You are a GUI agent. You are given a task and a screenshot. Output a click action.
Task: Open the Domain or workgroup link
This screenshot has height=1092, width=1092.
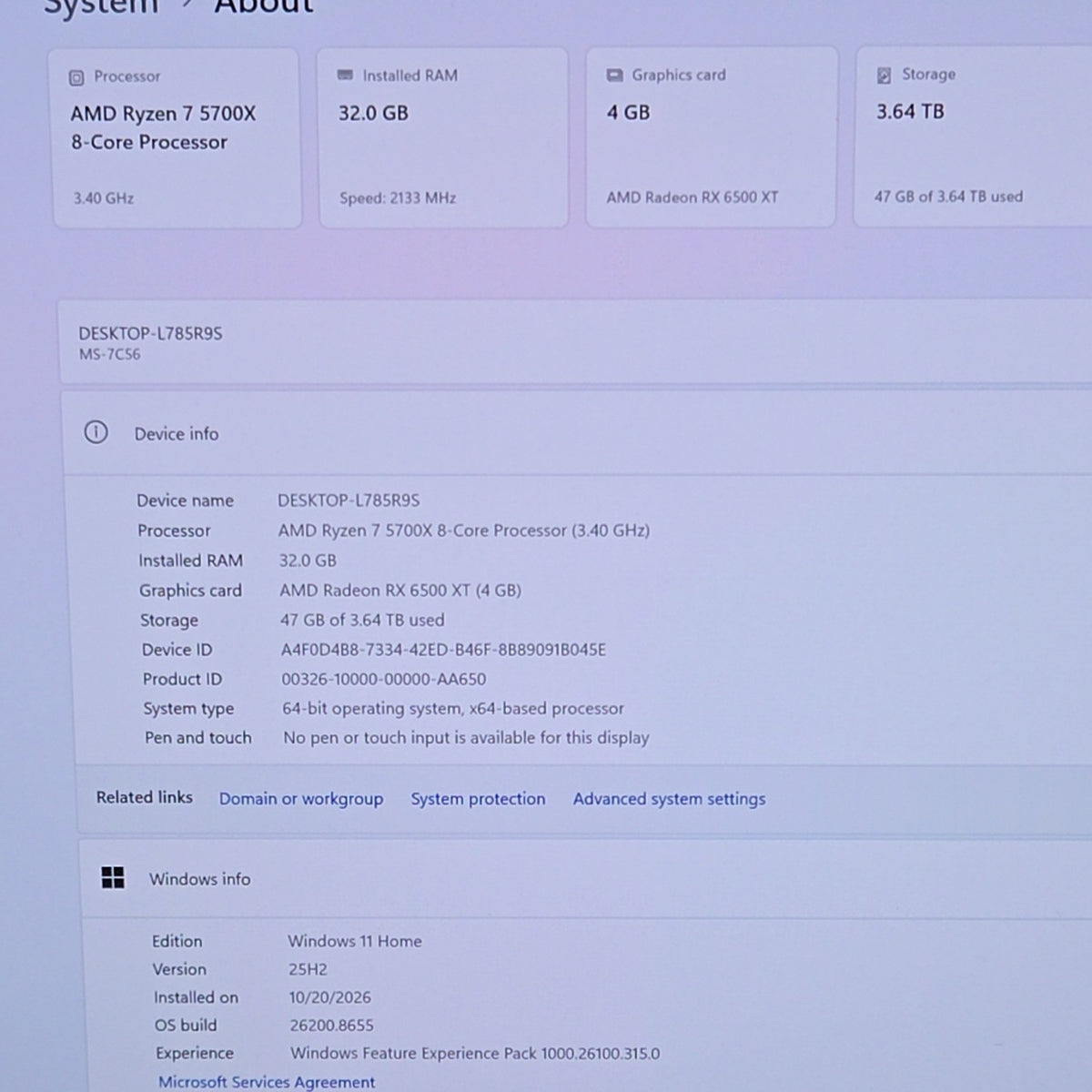point(301,798)
